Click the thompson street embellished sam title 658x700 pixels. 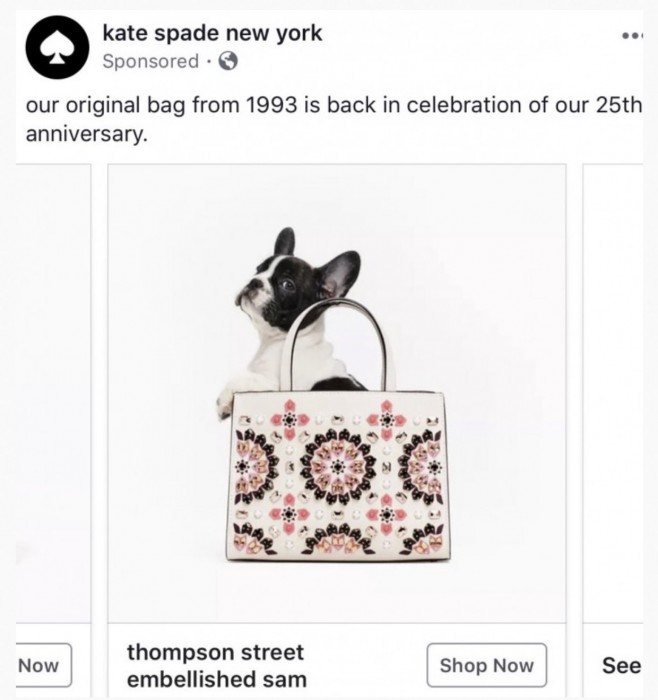(215, 666)
